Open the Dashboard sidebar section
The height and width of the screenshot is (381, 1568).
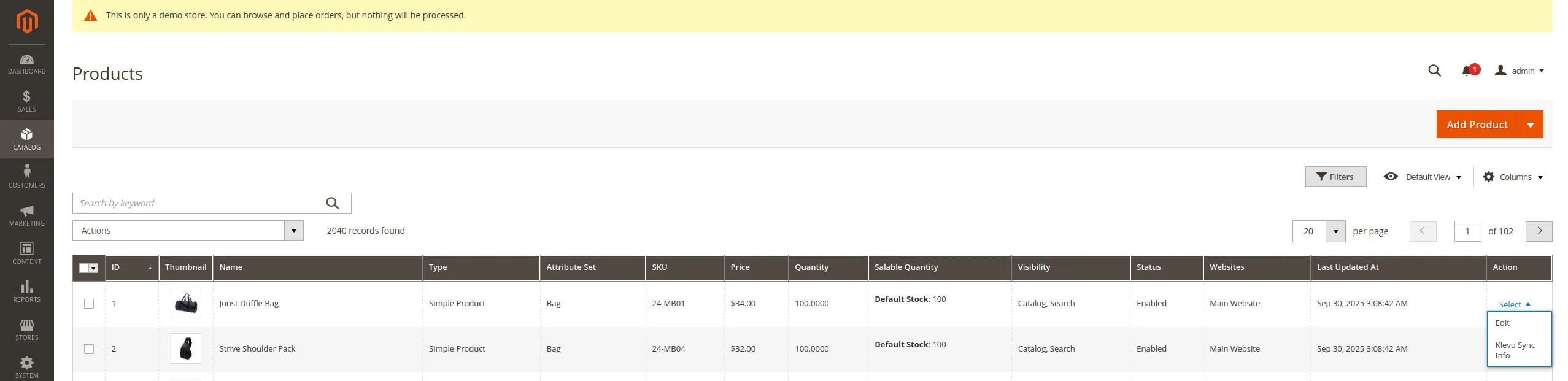tap(27, 64)
